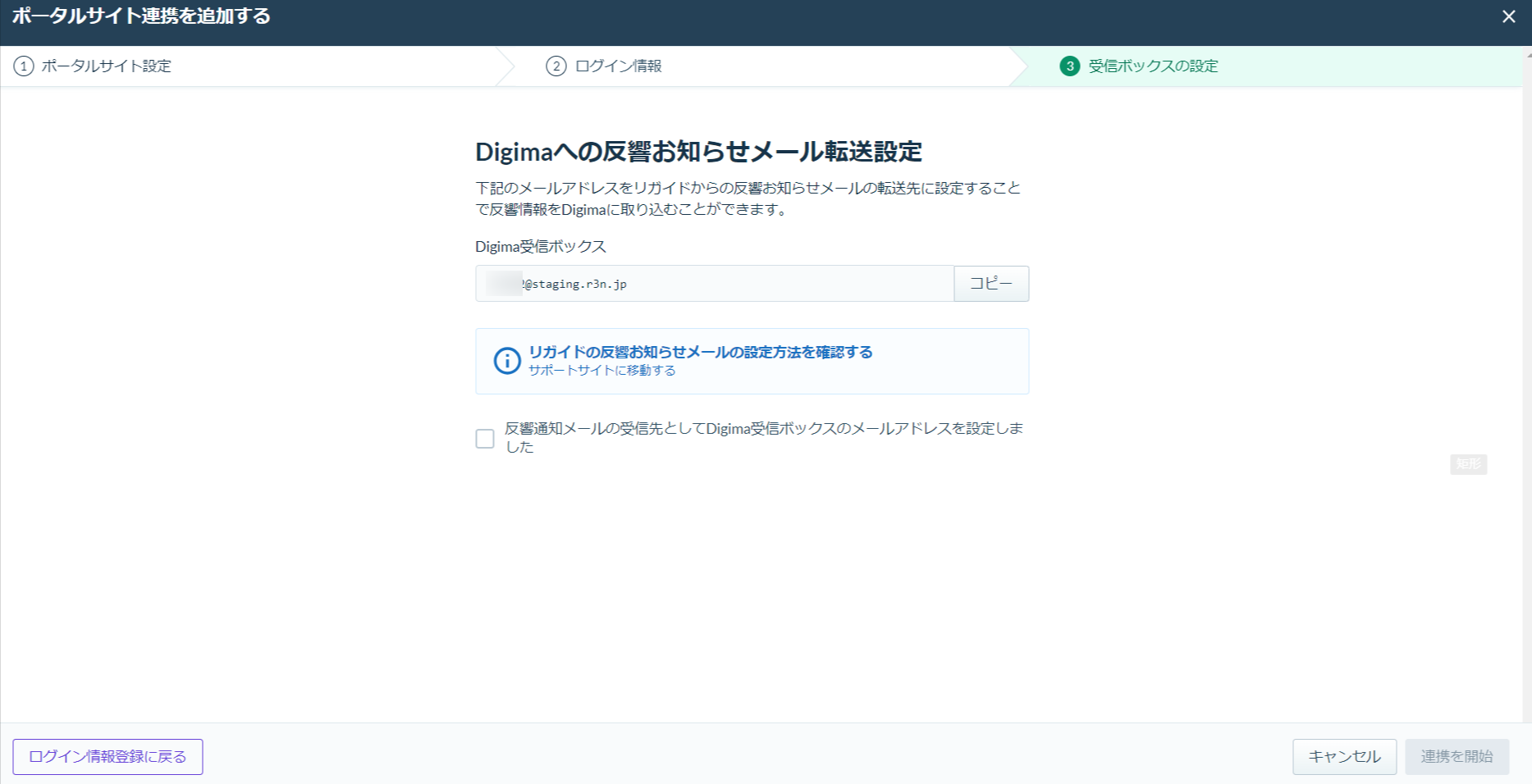Check the 反響通知メール confirmation checkbox
The image size is (1532, 784).
pyautogui.click(x=485, y=439)
